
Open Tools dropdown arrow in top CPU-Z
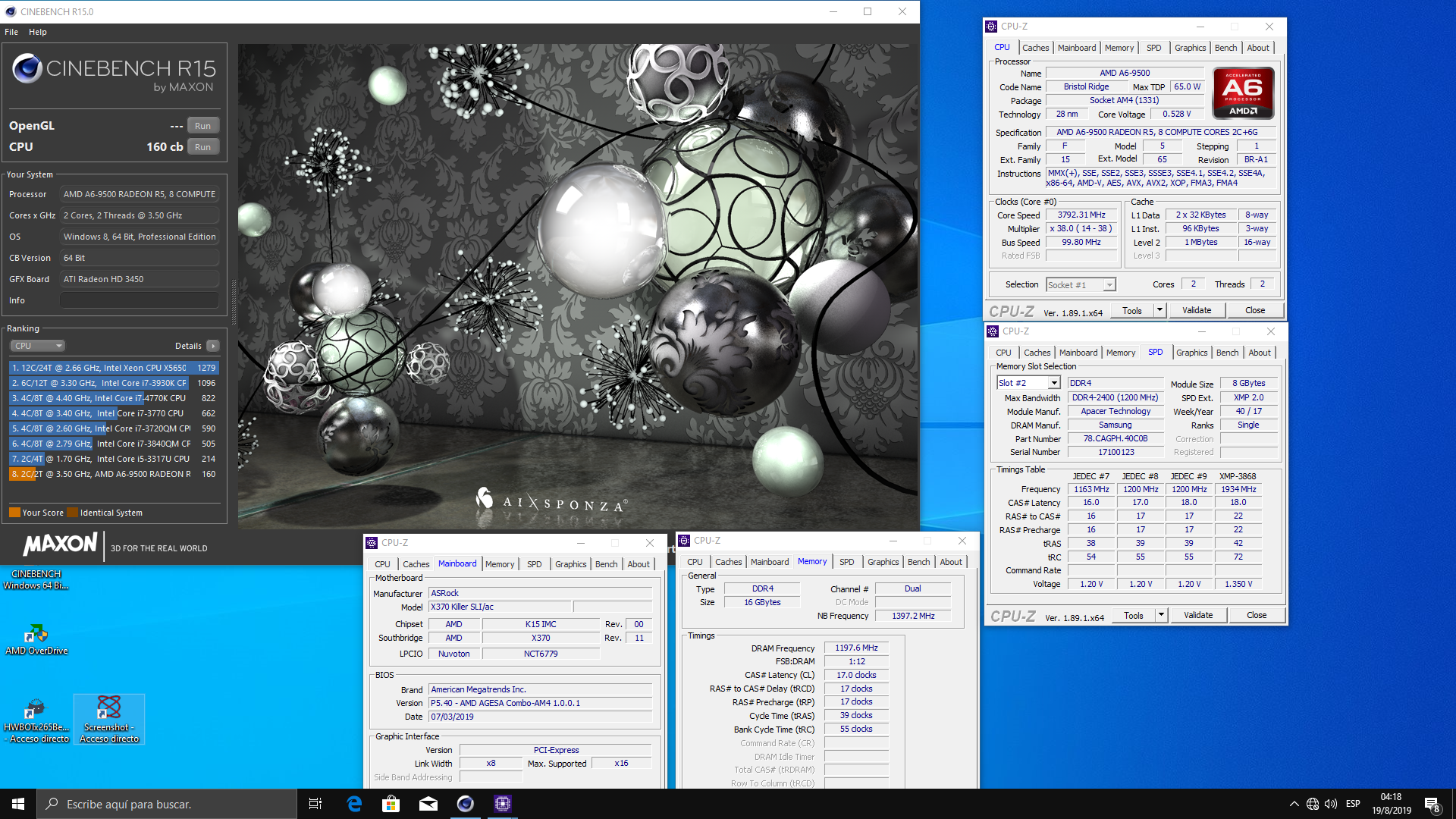pos(1159,310)
